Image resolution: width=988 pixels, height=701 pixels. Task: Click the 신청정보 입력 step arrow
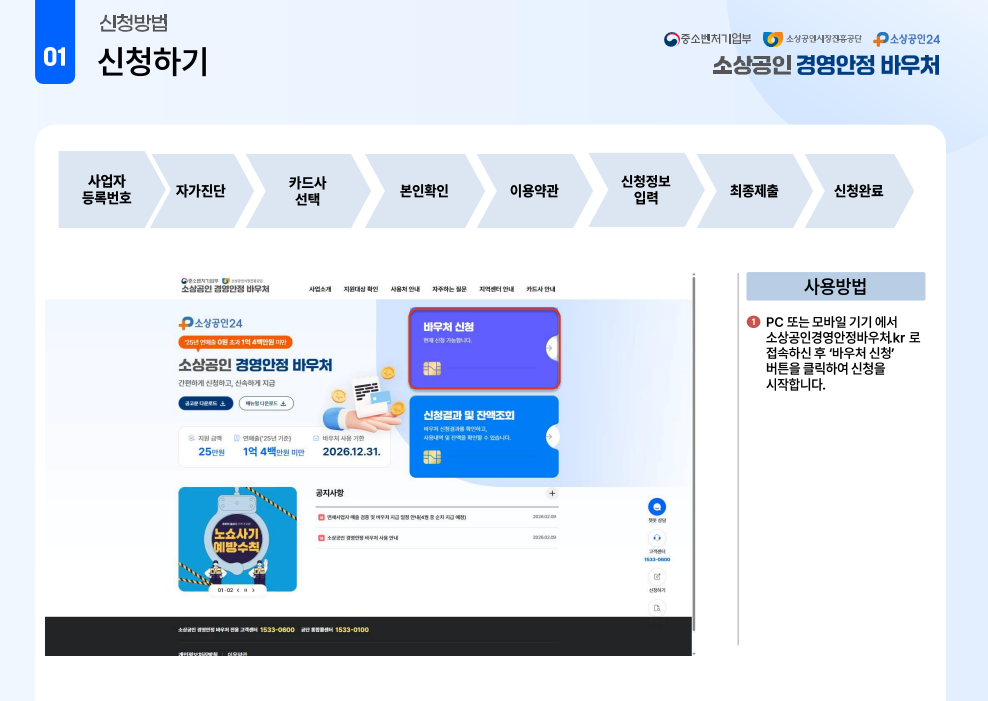pyautogui.click(x=646, y=190)
